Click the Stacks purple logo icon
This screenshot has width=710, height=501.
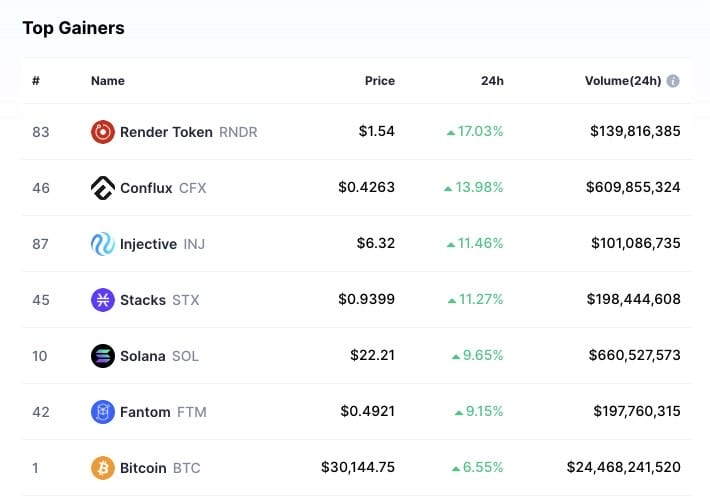pos(102,299)
